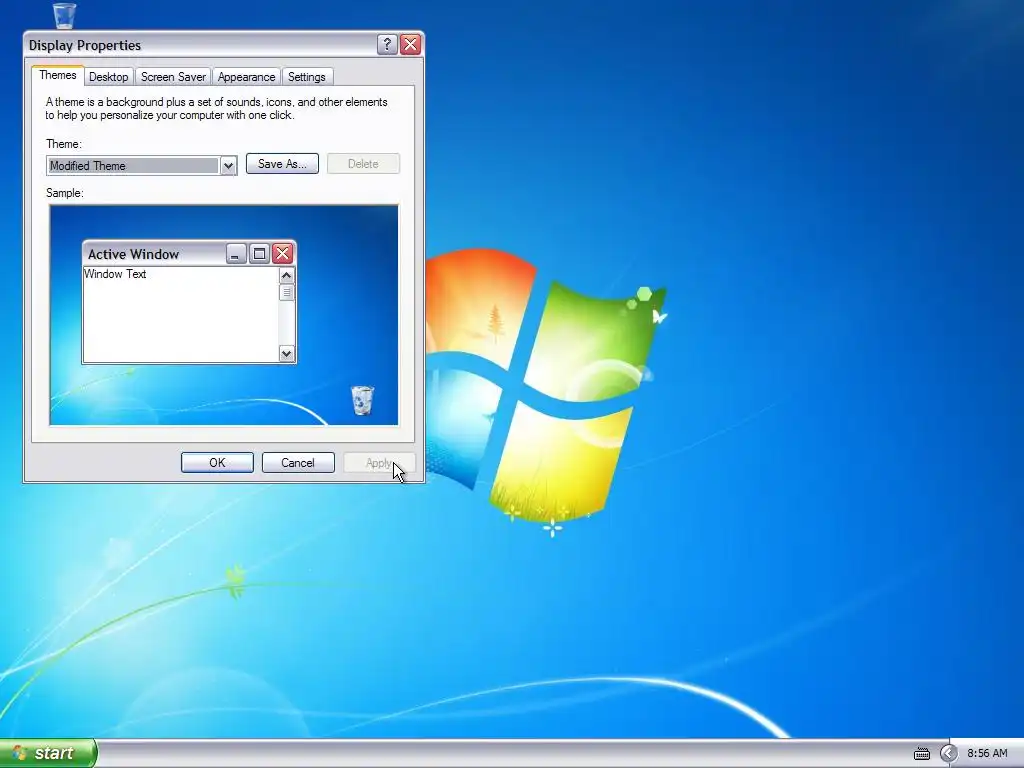
Task: Switch to the Themes tab
Action: pyautogui.click(x=57, y=75)
